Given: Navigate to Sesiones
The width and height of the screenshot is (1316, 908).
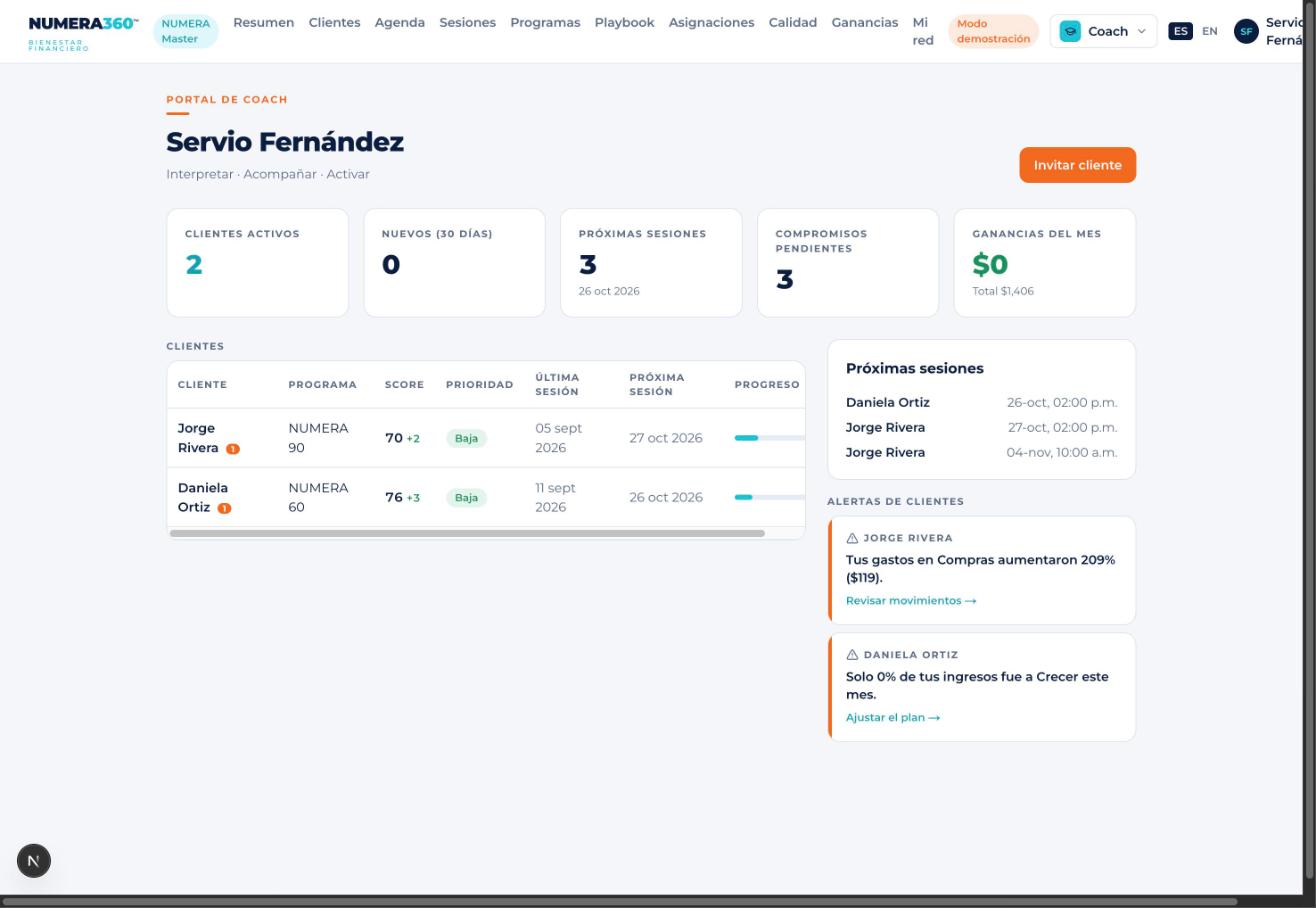Looking at the screenshot, I should click(x=467, y=22).
